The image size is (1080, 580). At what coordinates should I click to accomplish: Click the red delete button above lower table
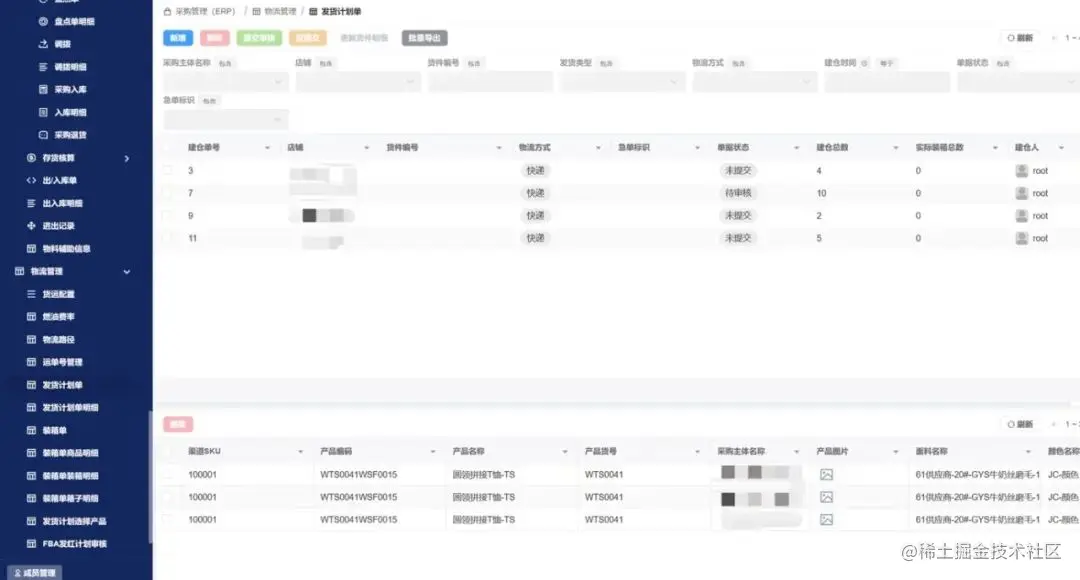[x=178, y=424]
